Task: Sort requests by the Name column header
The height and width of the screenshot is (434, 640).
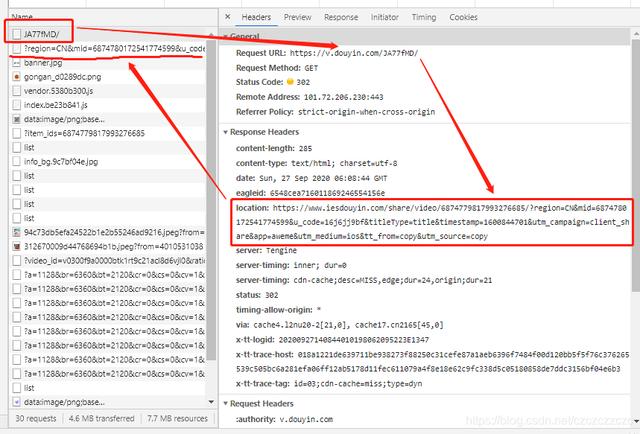Action: pyautogui.click(x=22, y=17)
